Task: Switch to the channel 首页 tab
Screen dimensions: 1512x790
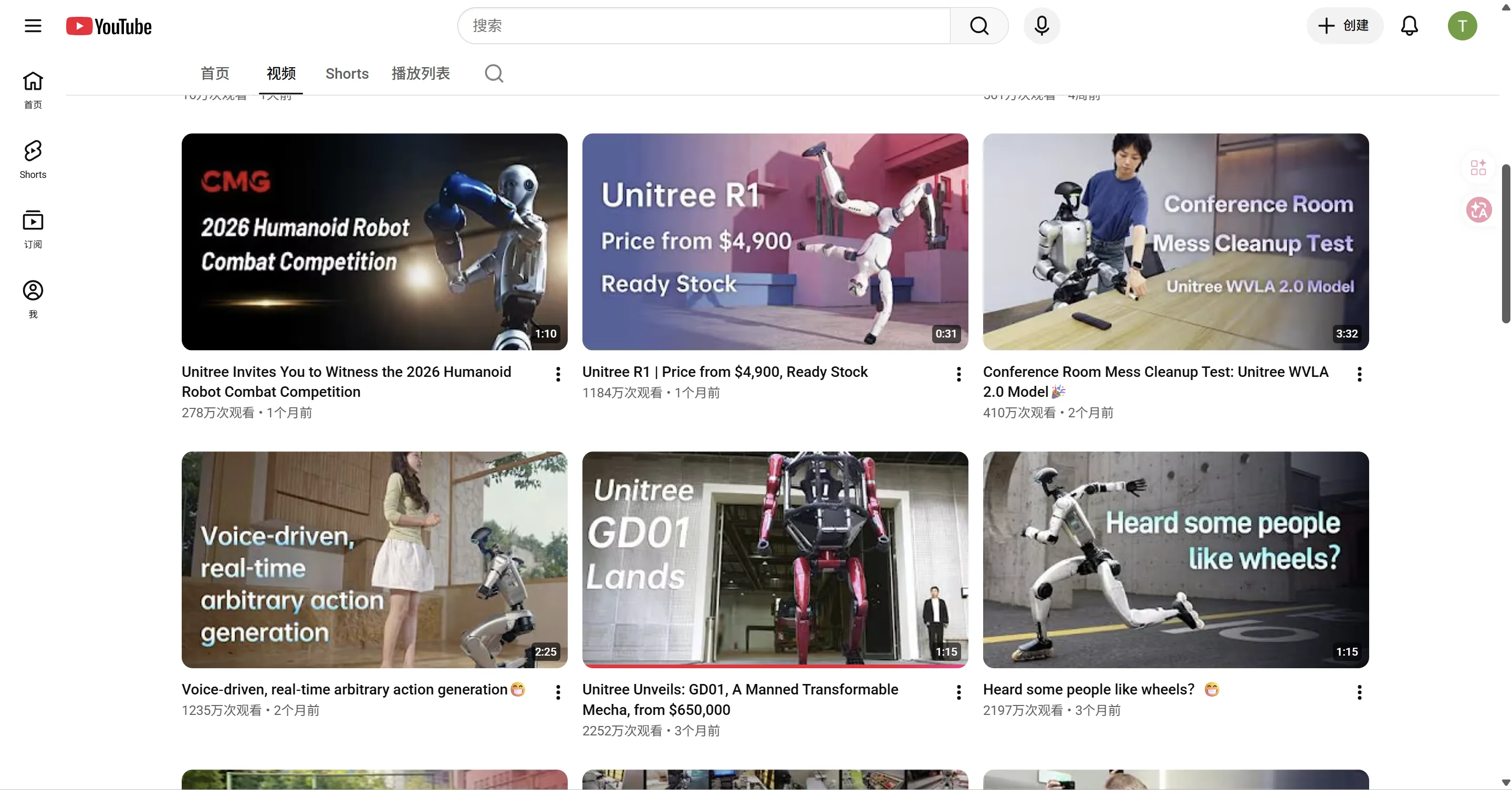Action: point(215,73)
